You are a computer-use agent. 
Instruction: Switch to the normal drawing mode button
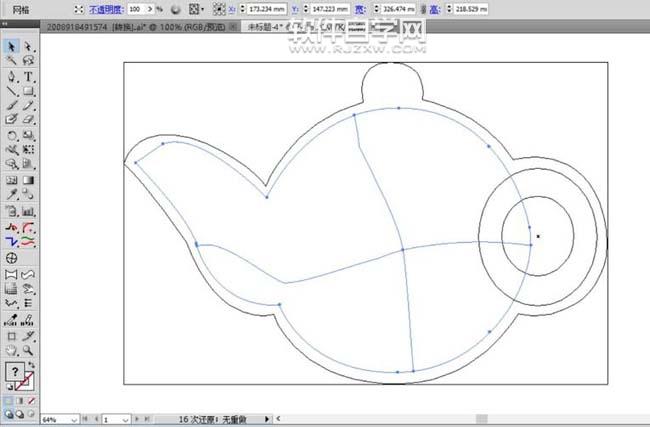[10, 401]
